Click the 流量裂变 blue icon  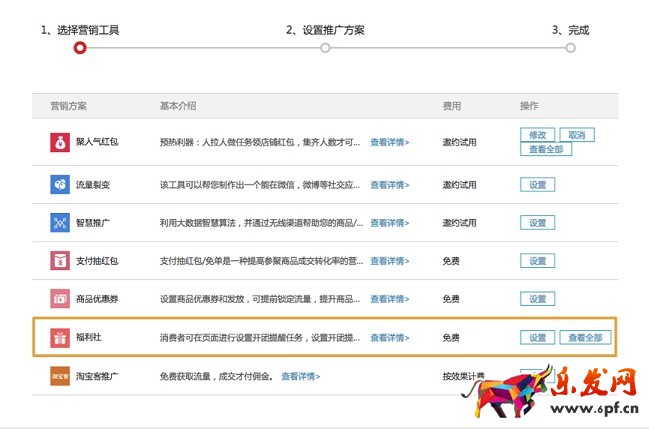click(x=59, y=184)
